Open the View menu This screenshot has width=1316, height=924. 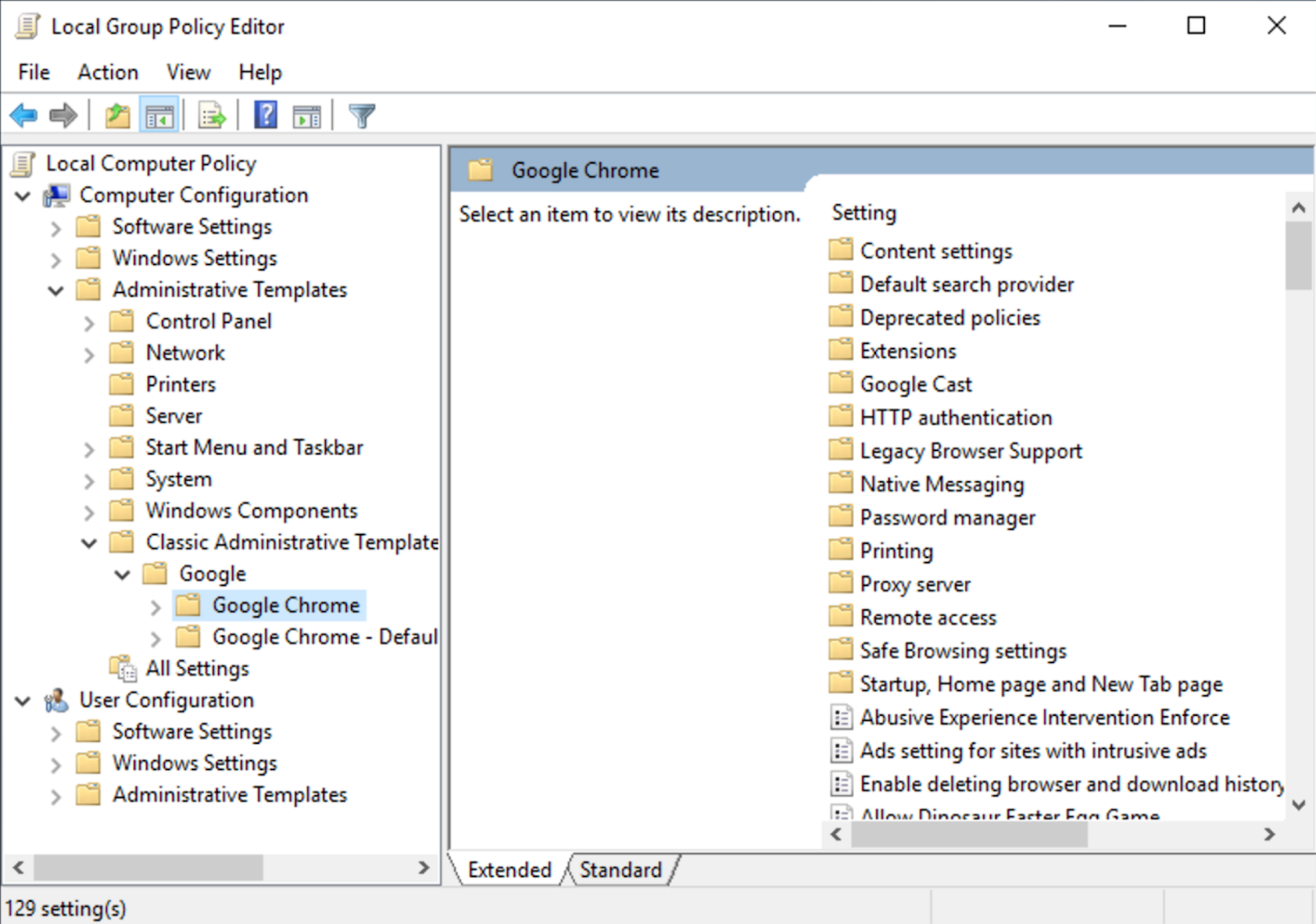tap(188, 72)
